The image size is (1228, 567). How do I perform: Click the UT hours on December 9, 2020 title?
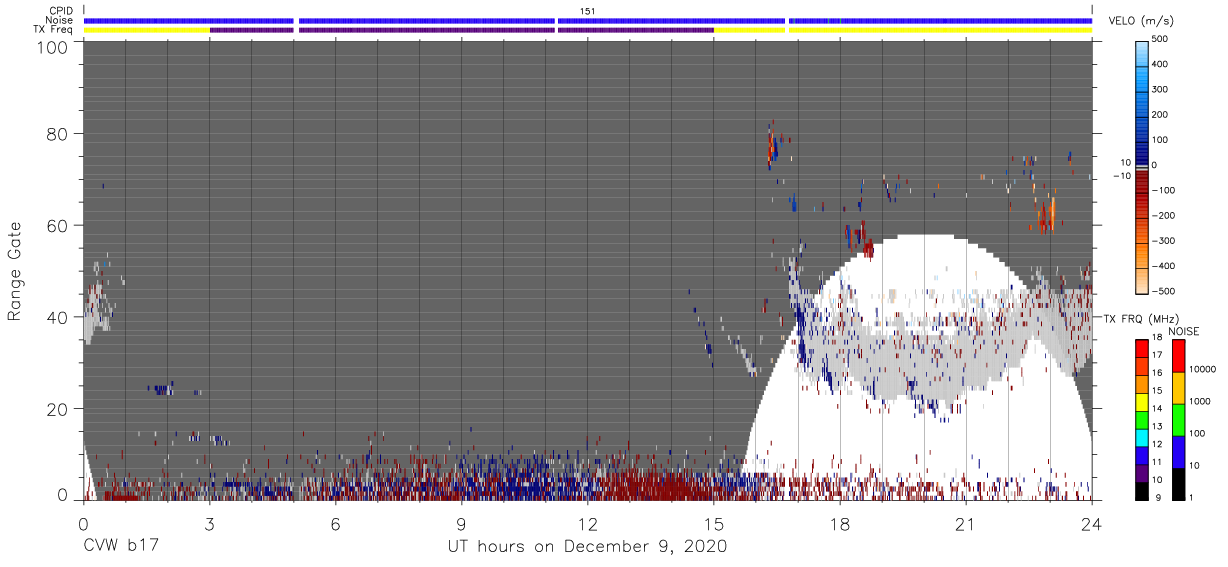tap(587, 547)
